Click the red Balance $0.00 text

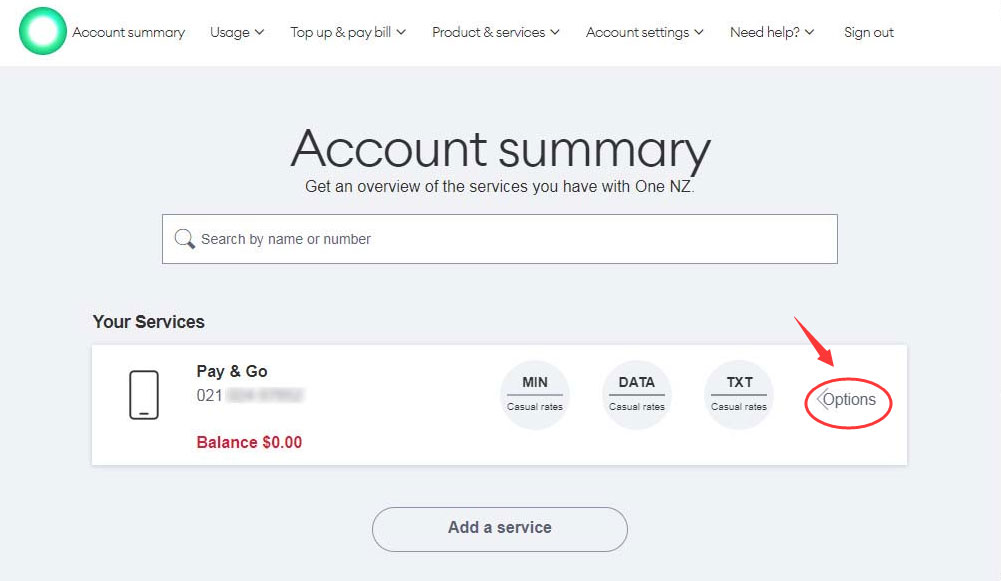[x=249, y=442]
